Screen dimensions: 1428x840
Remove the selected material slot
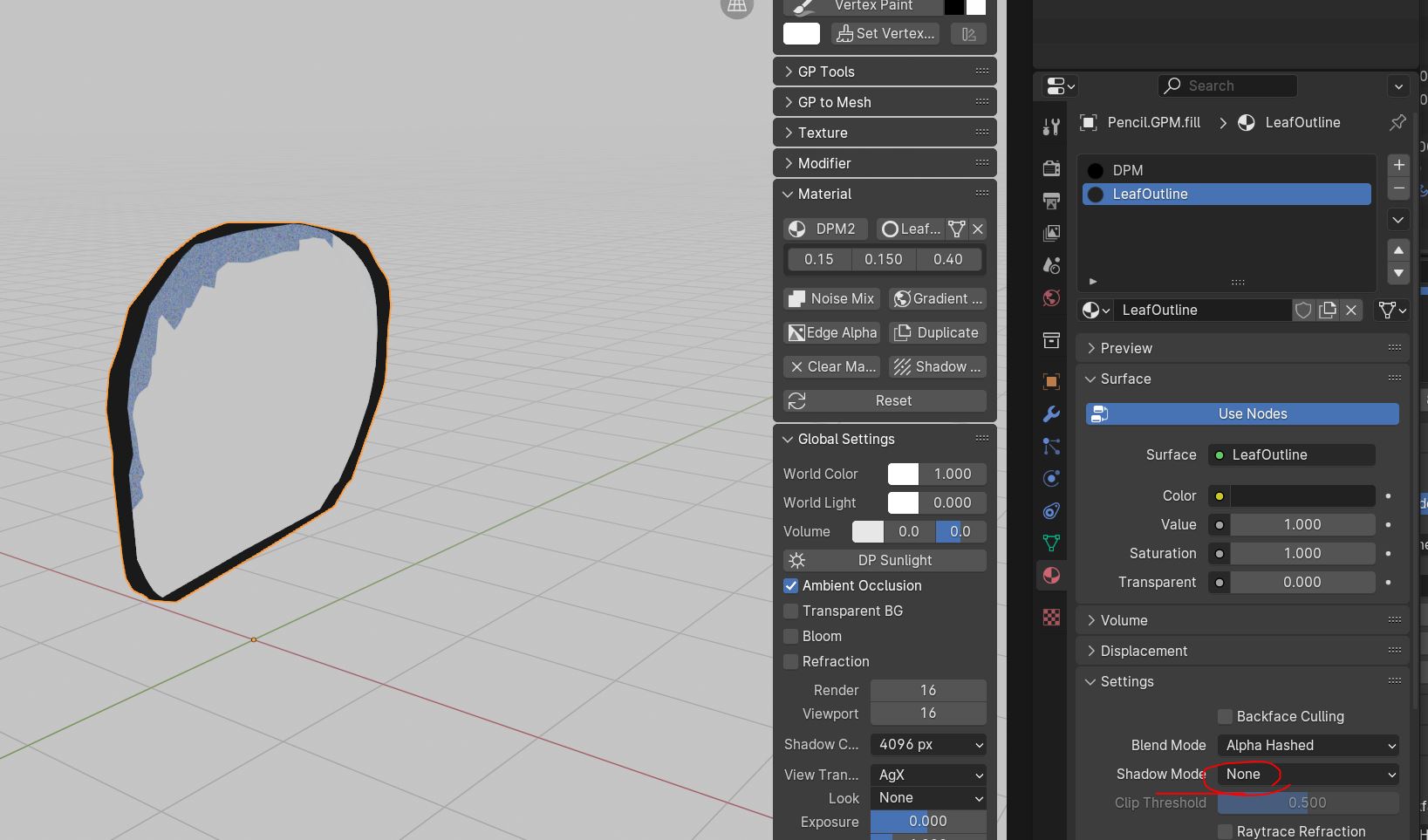pyautogui.click(x=1398, y=188)
